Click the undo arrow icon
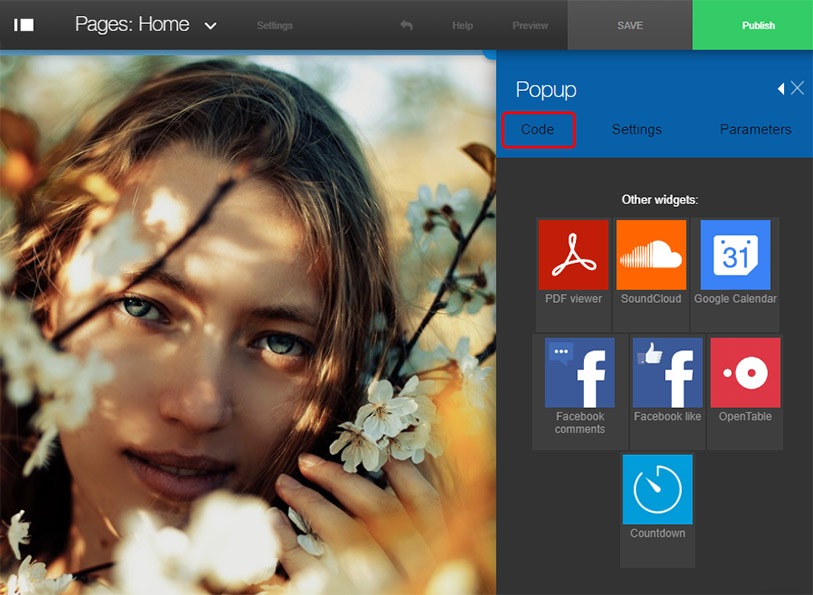 click(x=406, y=25)
